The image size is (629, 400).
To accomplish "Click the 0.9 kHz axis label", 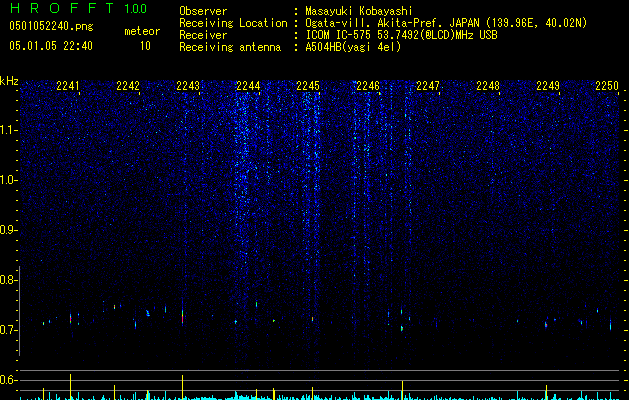I will [9, 230].
